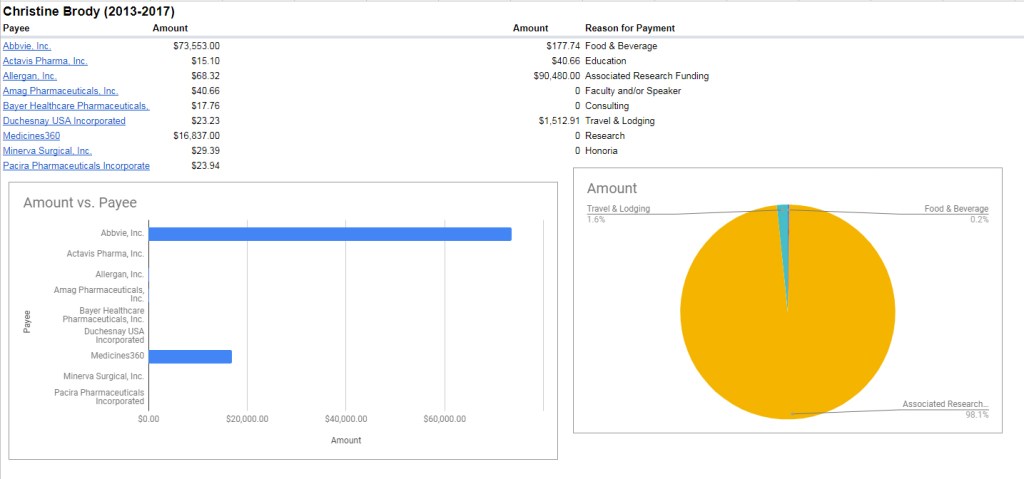Viewport: 1024px width, 479px height.
Task: Open the Actavis Pharma, Inc. link
Action: (x=45, y=61)
